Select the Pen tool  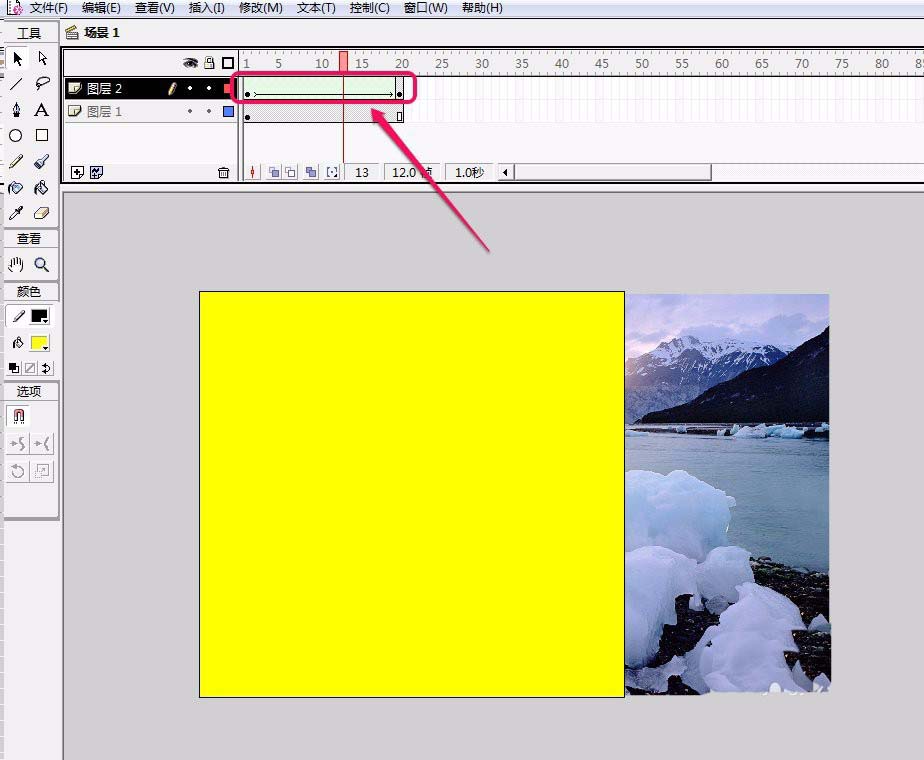tap(16, 110)
